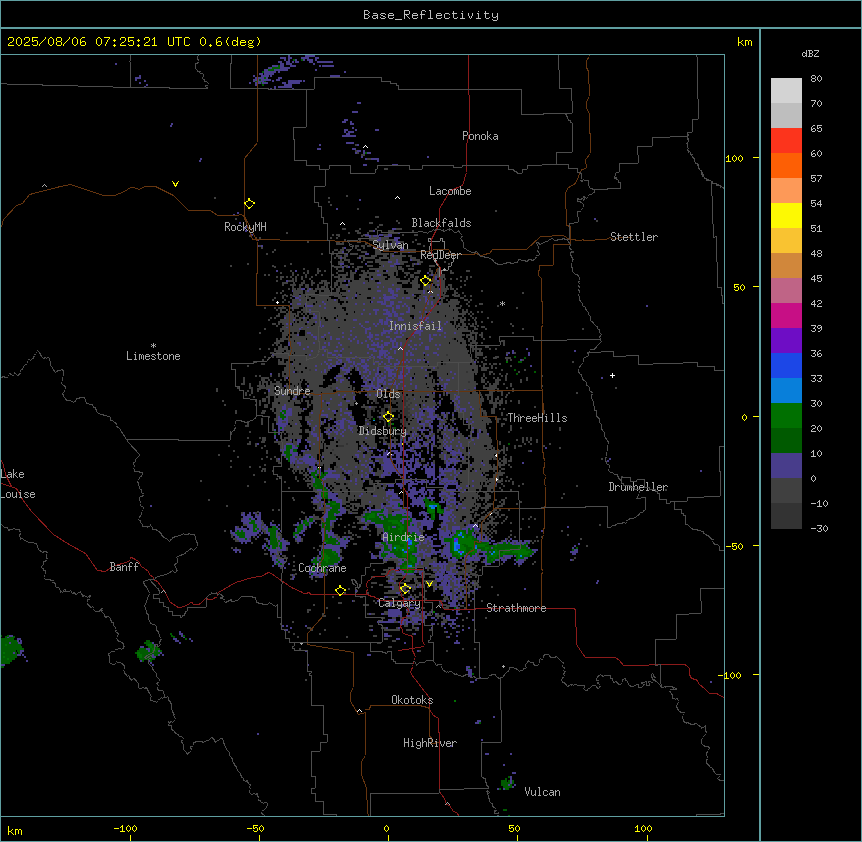Click the Banff label
Screen dimensions: 862x842
(124, 567)
